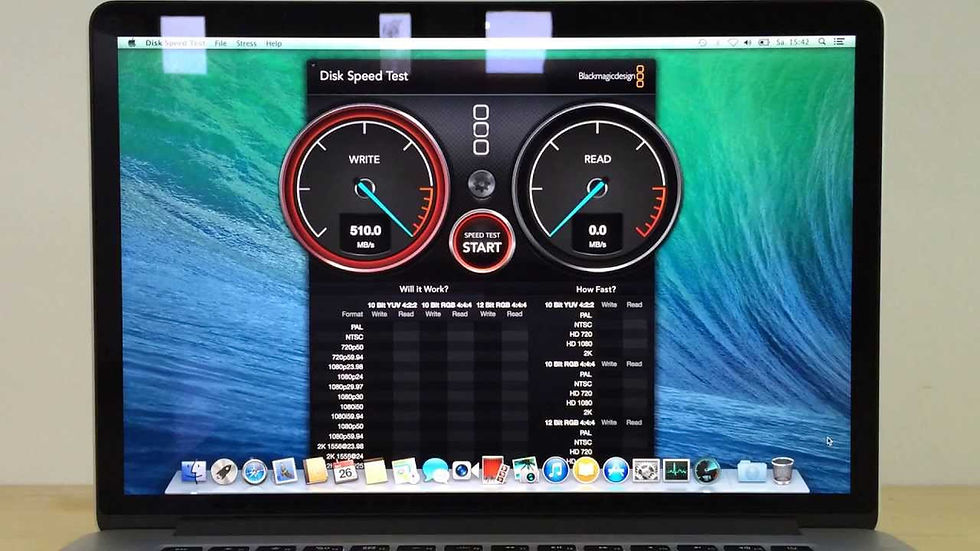Open the Help menu

pyautogui.click(x=274, y=44)
